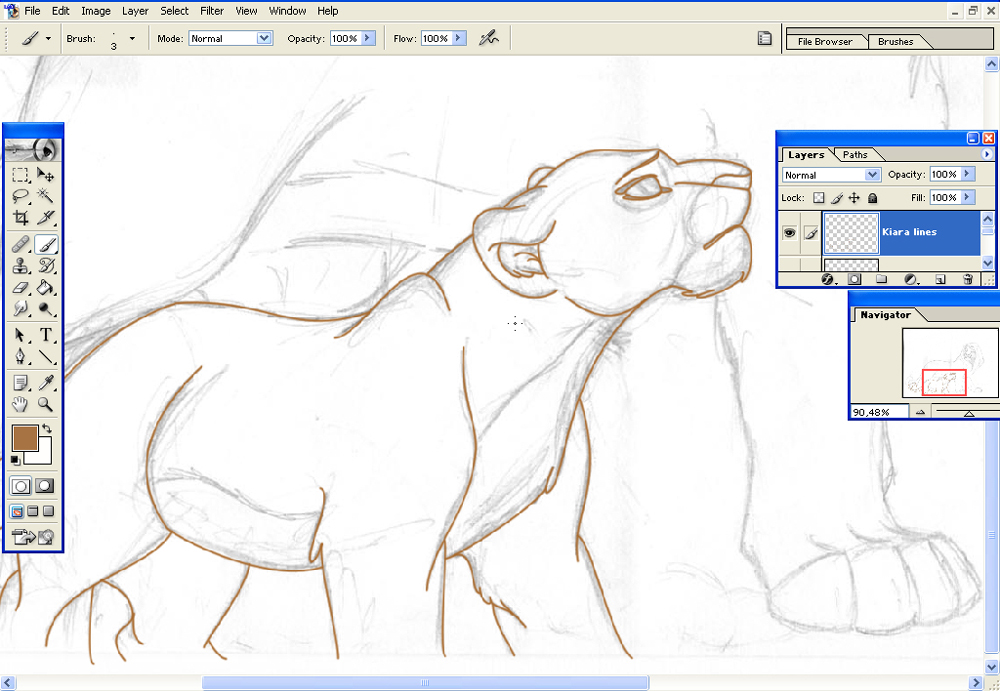Activate the Type tool
This screenshot has height=691, width=1000.
point(45,334)
